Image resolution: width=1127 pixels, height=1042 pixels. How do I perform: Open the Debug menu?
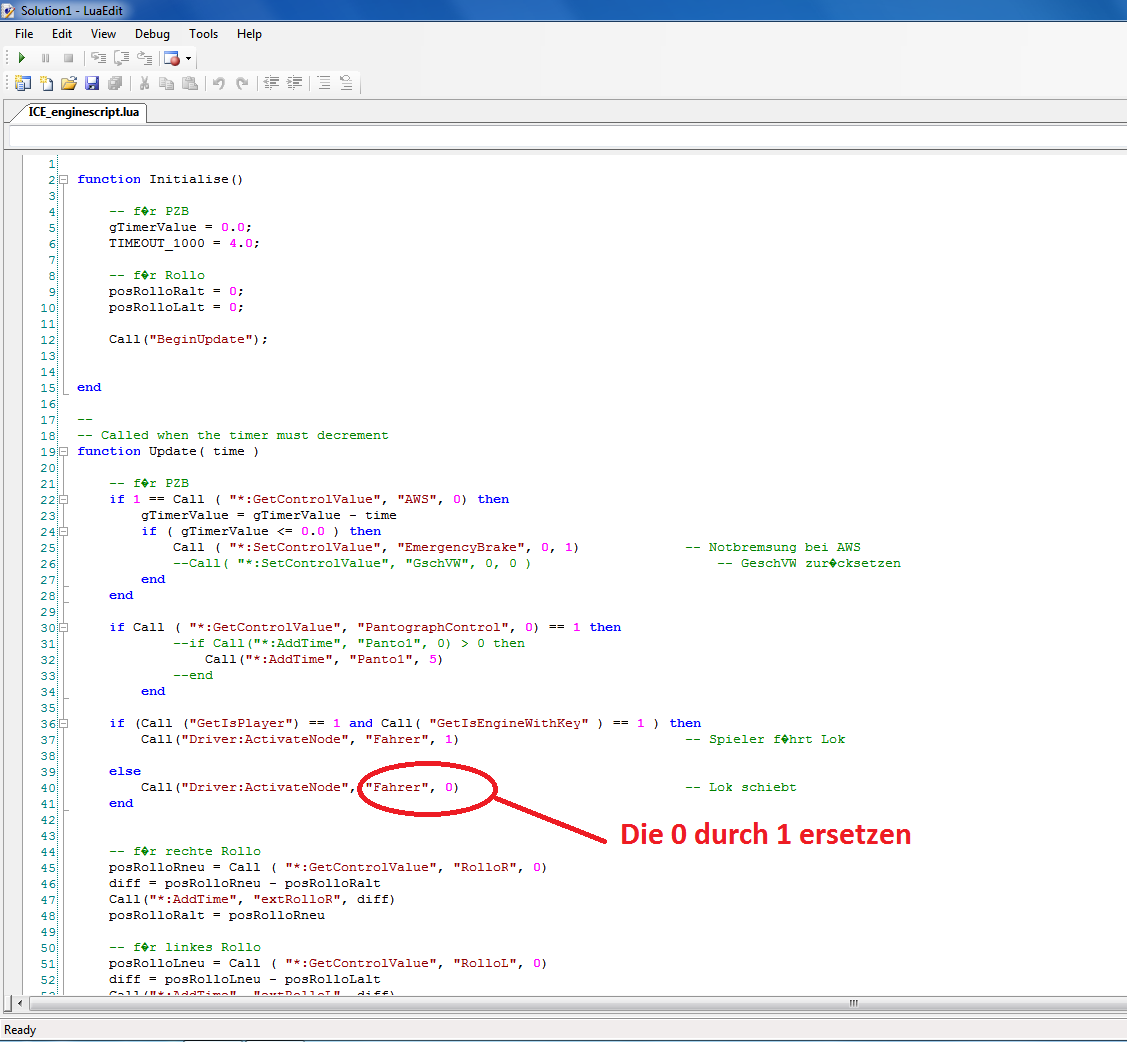coord(152,34)
